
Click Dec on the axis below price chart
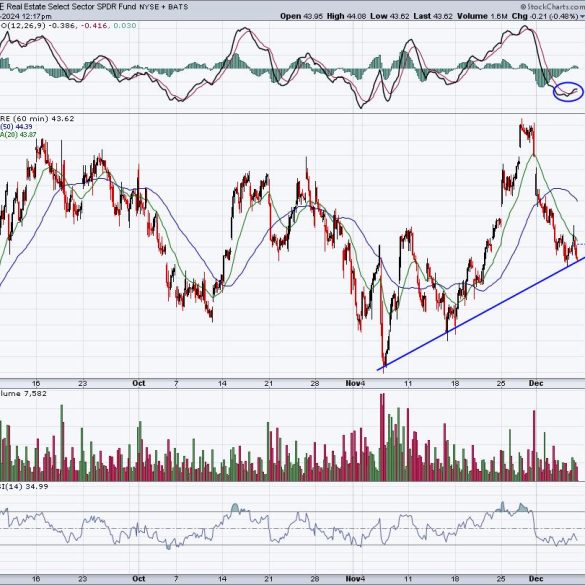536,383
